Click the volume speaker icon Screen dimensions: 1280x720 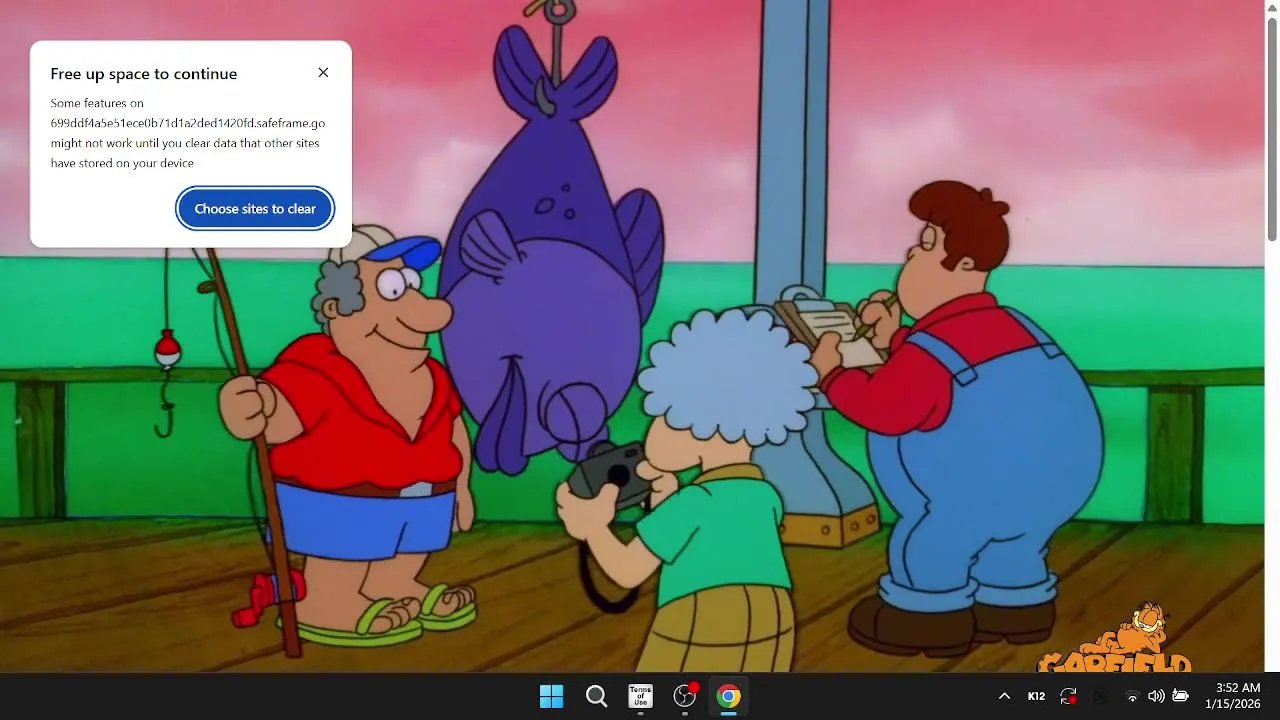click(x=1156, y=696)
